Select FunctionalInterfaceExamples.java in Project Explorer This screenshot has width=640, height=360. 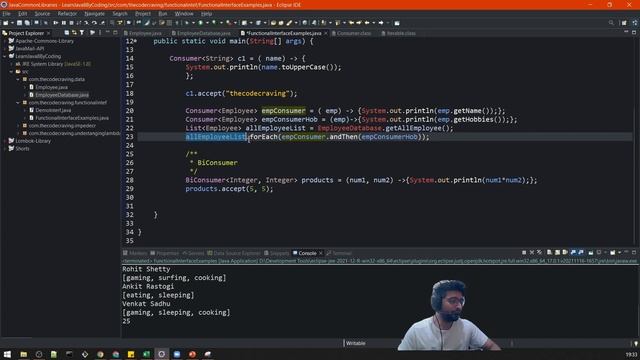(x=72, y=118)
